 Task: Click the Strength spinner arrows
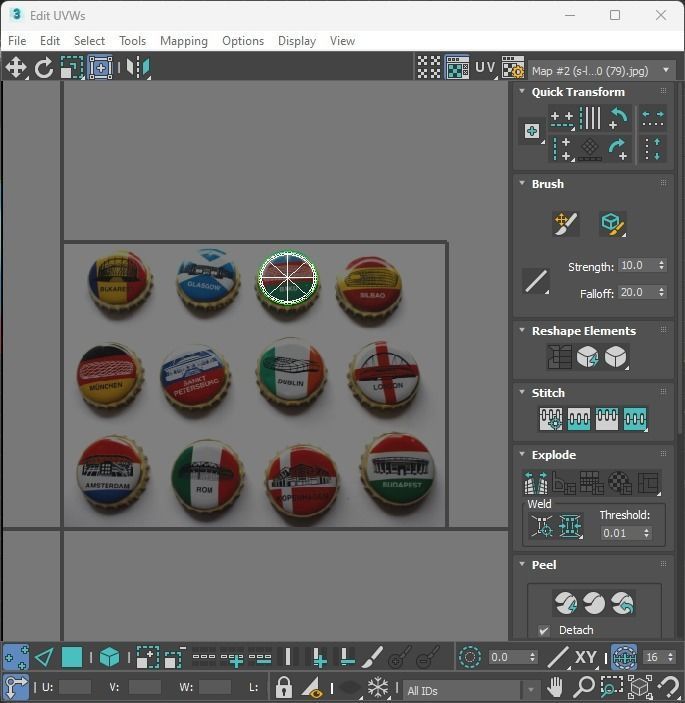(662, 265)
